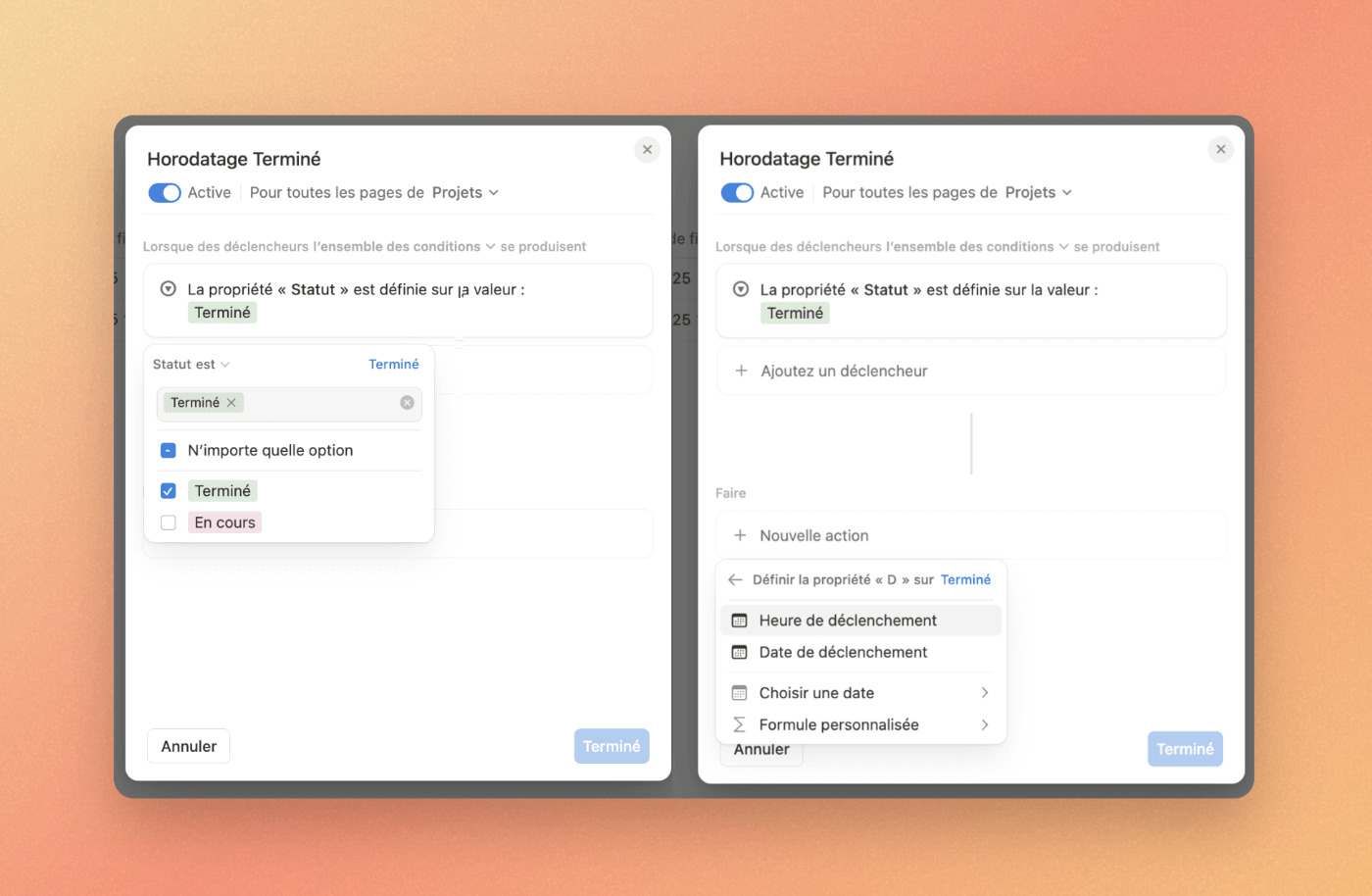Select the Heure de déclenchement calendar icon
Image resolution: width=1372 pixels, height=896 pixels.
point(741,620)
